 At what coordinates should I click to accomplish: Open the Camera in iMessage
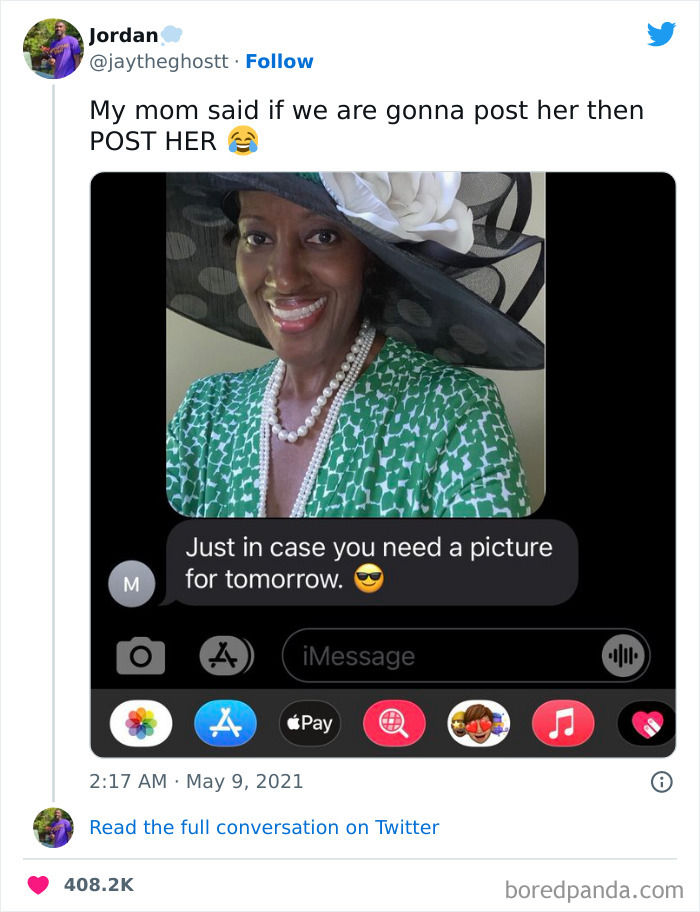pos(141,655)
